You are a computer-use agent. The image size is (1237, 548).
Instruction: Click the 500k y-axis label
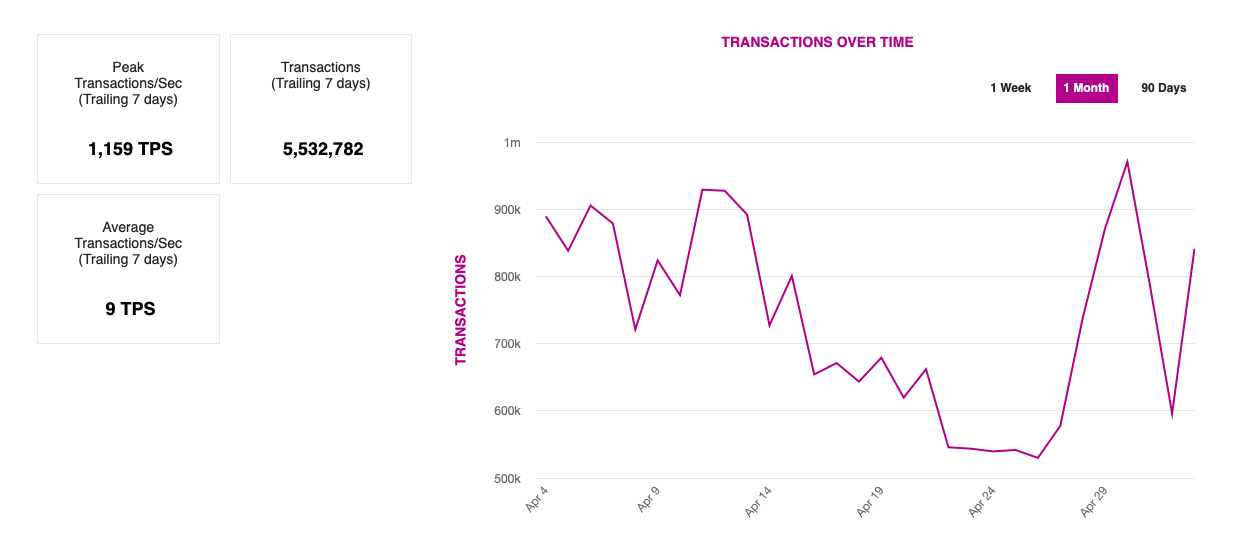[507, 479]
